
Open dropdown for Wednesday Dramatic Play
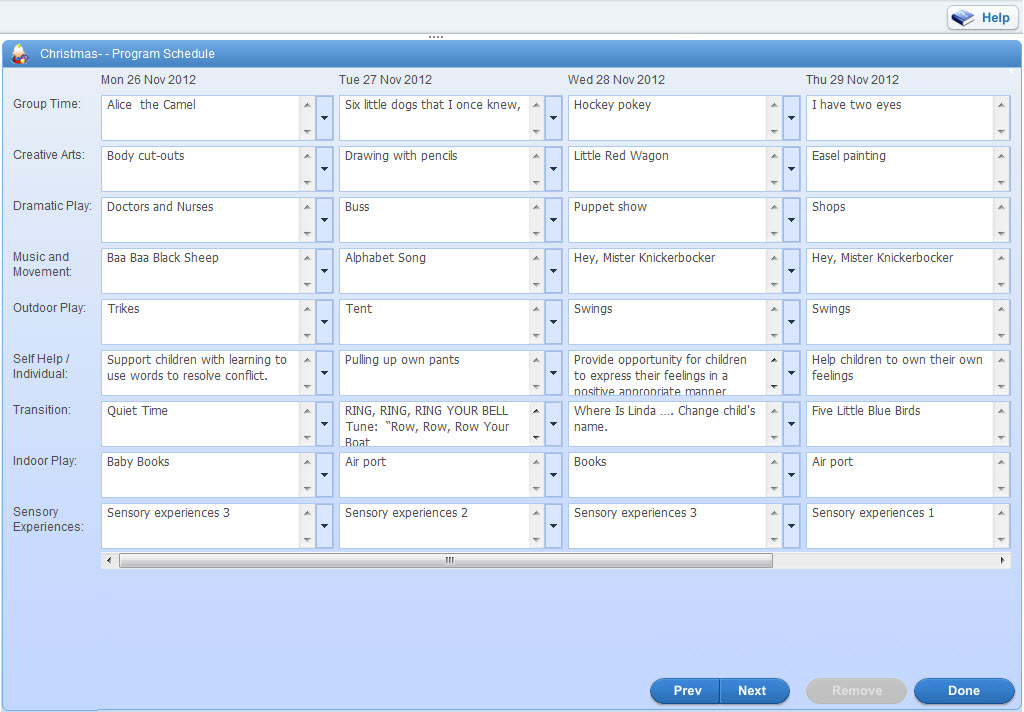792,220
